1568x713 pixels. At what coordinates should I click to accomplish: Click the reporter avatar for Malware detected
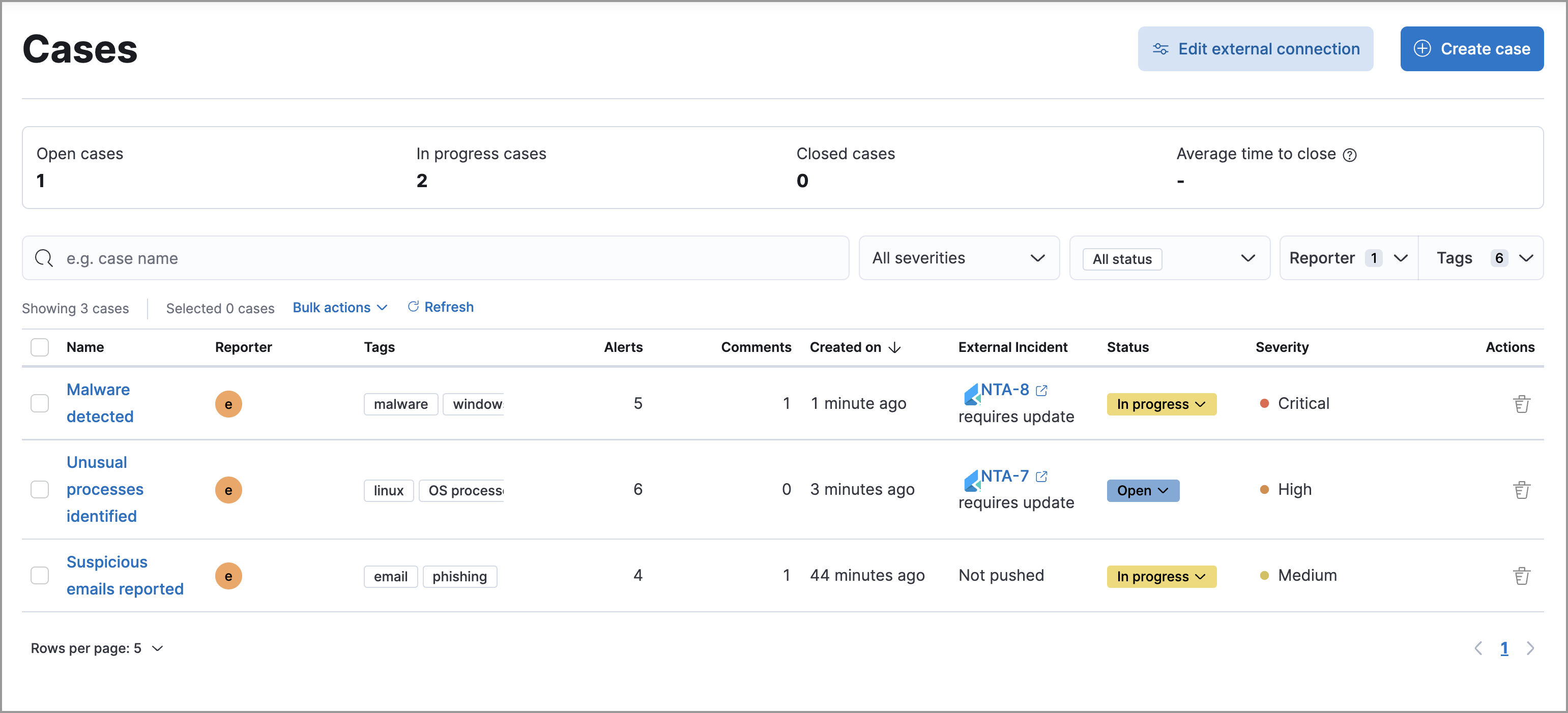229,403
